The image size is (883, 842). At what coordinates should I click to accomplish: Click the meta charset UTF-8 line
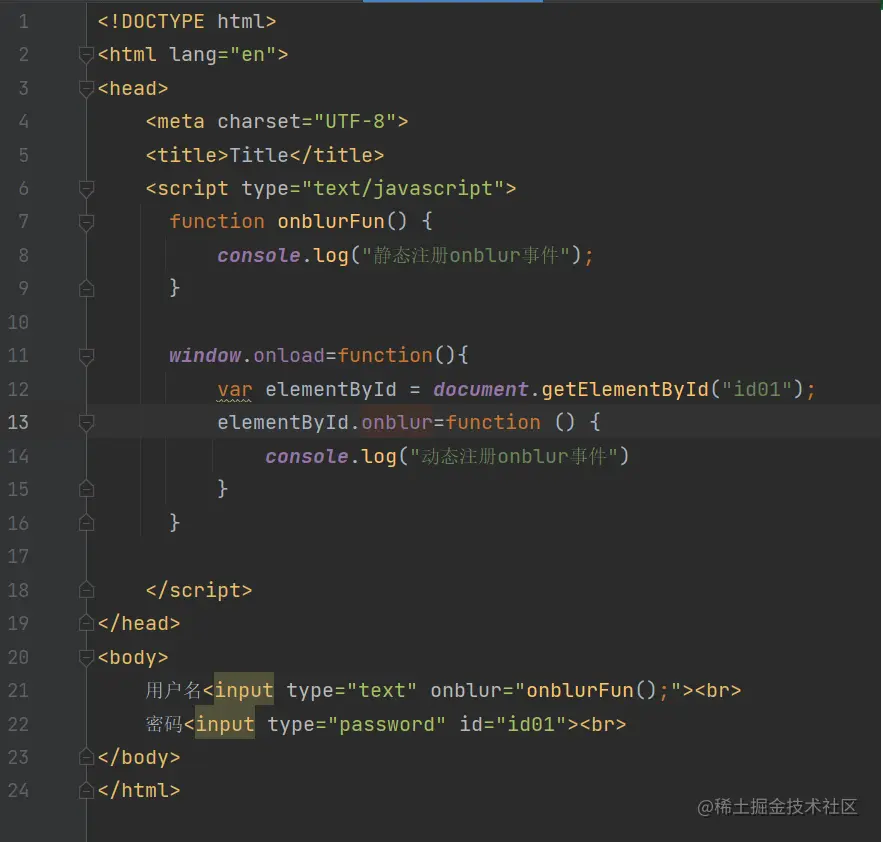[277, 122]
